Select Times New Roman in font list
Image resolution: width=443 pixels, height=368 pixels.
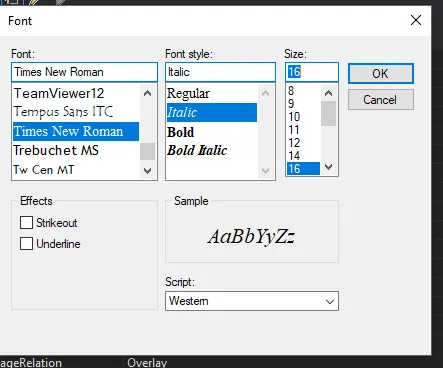pos(76,131)
